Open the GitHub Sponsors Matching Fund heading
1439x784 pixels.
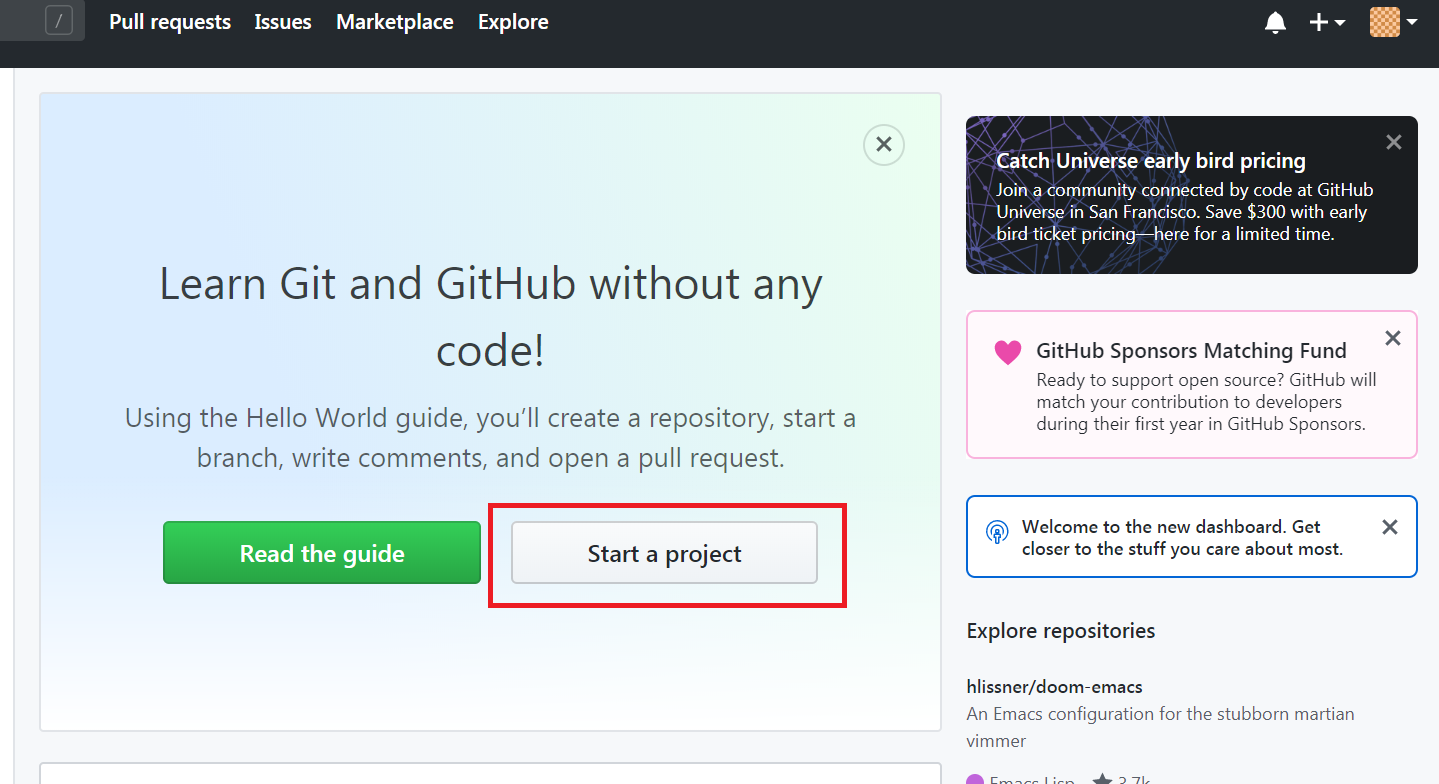pyautogui.click(x=1191, y=351)
